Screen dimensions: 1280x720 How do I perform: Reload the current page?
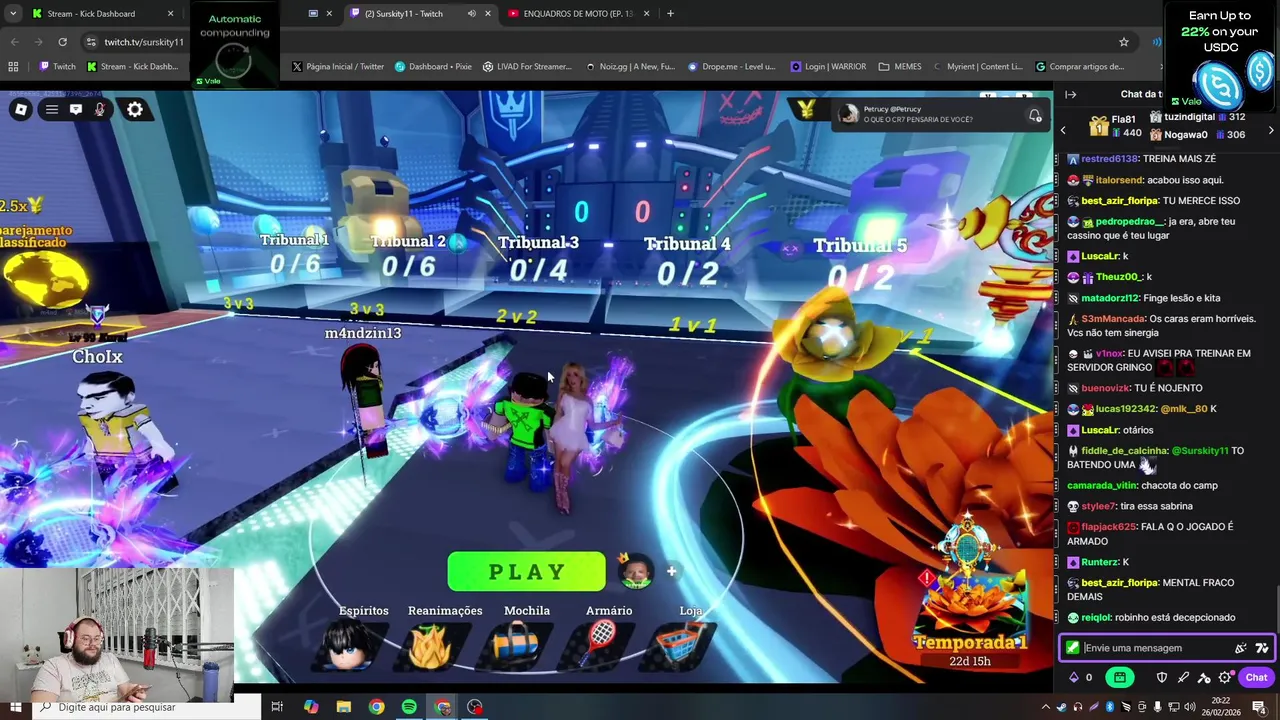point(62,42)
